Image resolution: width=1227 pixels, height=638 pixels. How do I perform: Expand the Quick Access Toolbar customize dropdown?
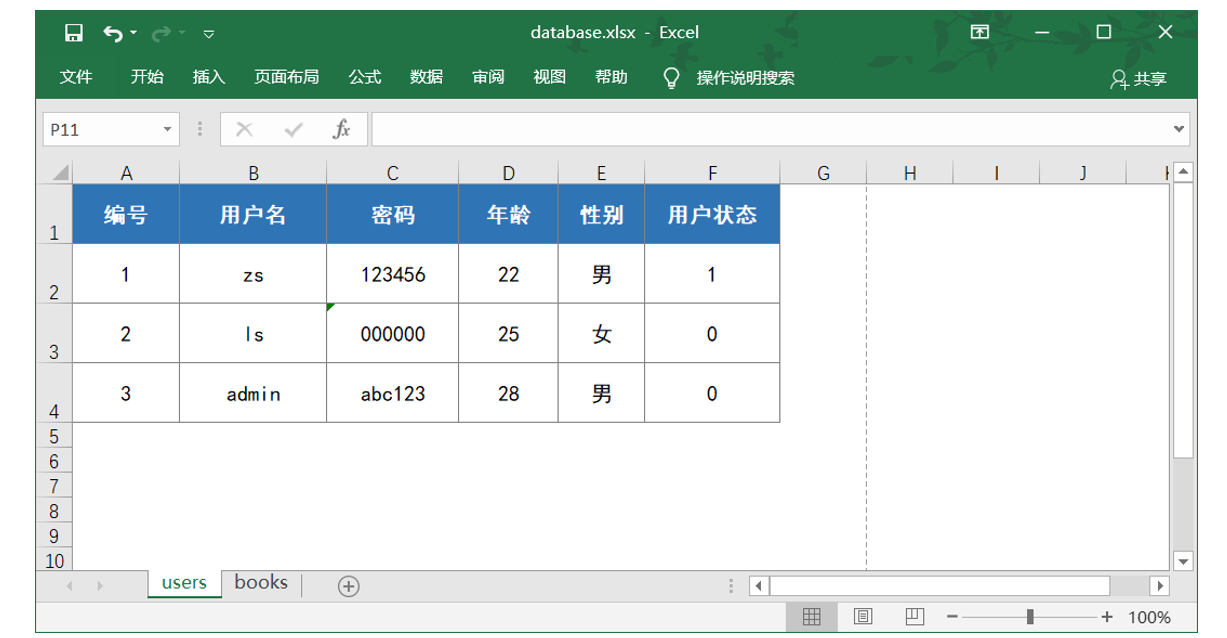(x=207, y=32)
